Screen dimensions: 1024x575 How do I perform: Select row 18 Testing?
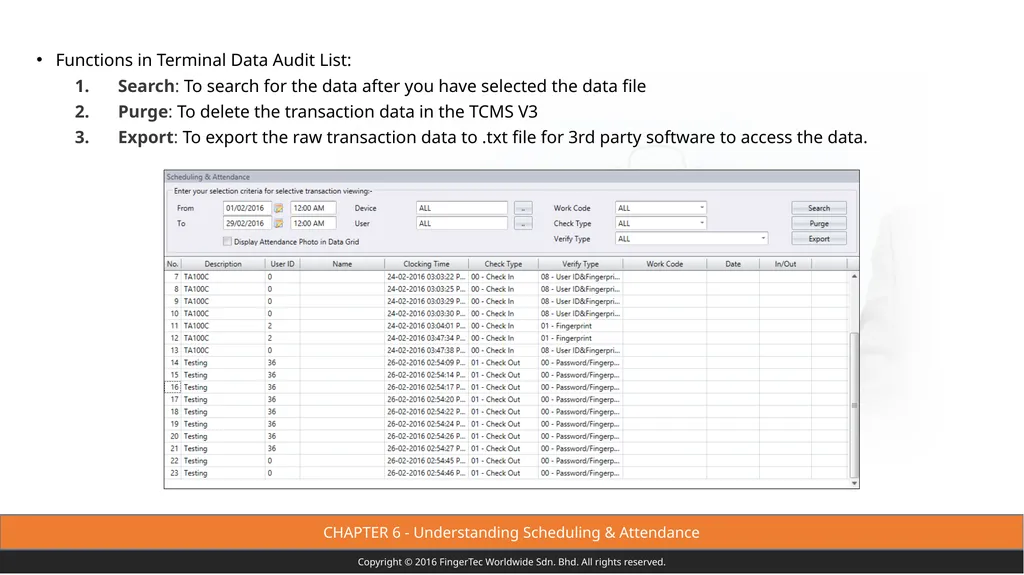point(506,412)
